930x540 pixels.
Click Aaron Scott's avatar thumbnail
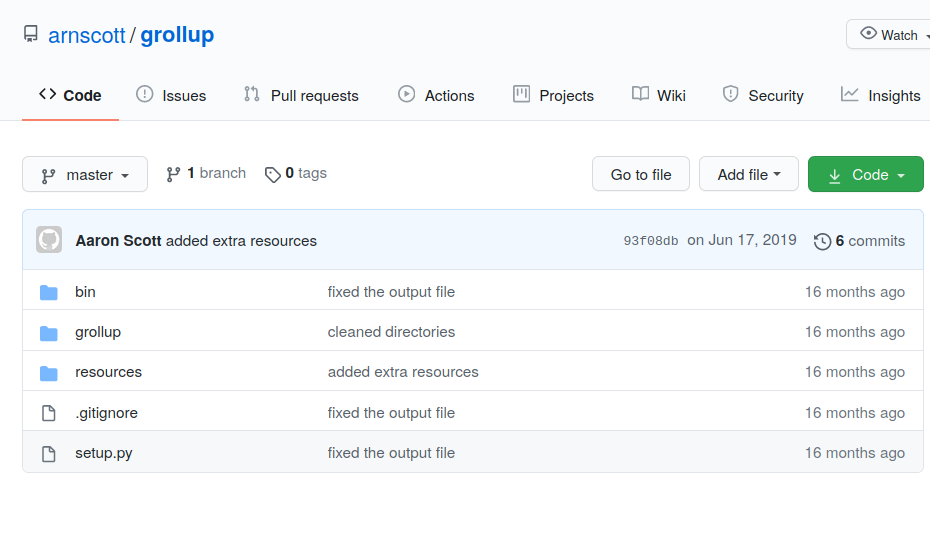click(49, 240)
